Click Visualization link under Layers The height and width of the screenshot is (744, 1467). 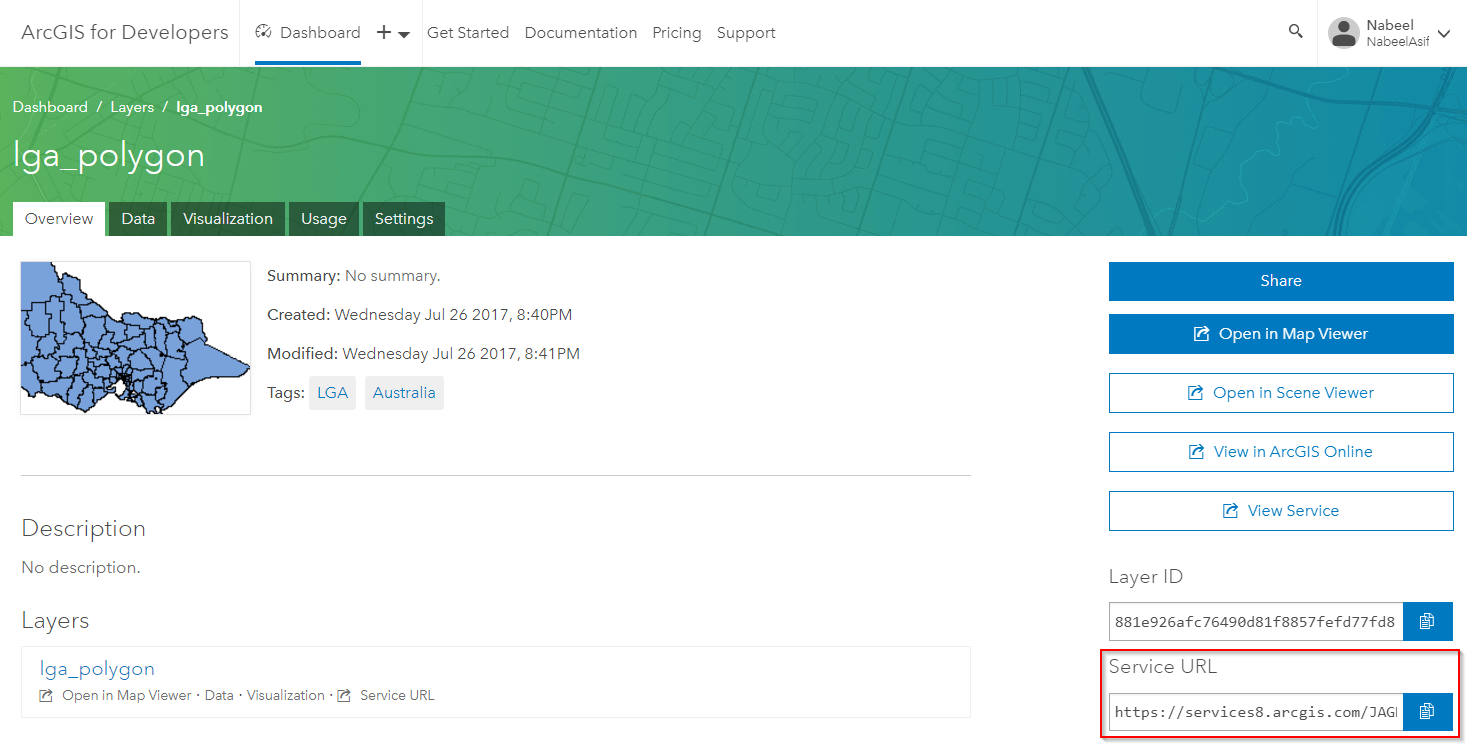pyautogui.click(x=286, y=695)
